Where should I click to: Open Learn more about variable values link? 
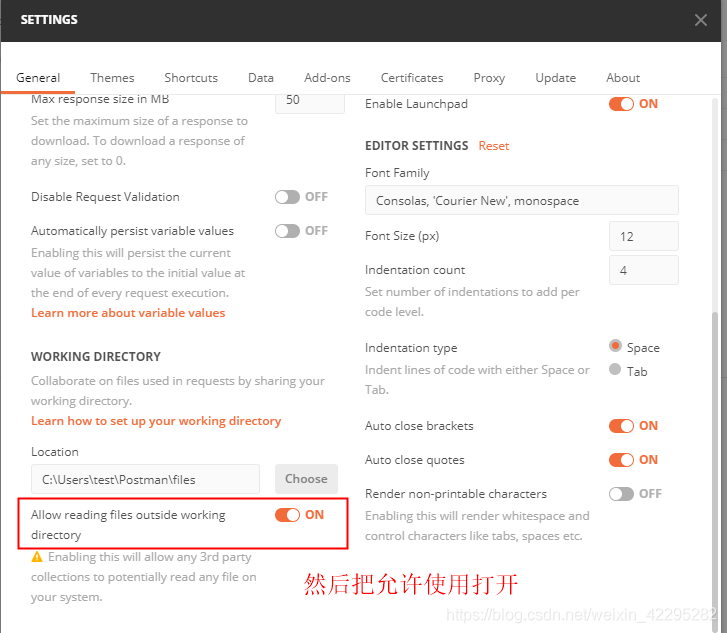(128, 313)
